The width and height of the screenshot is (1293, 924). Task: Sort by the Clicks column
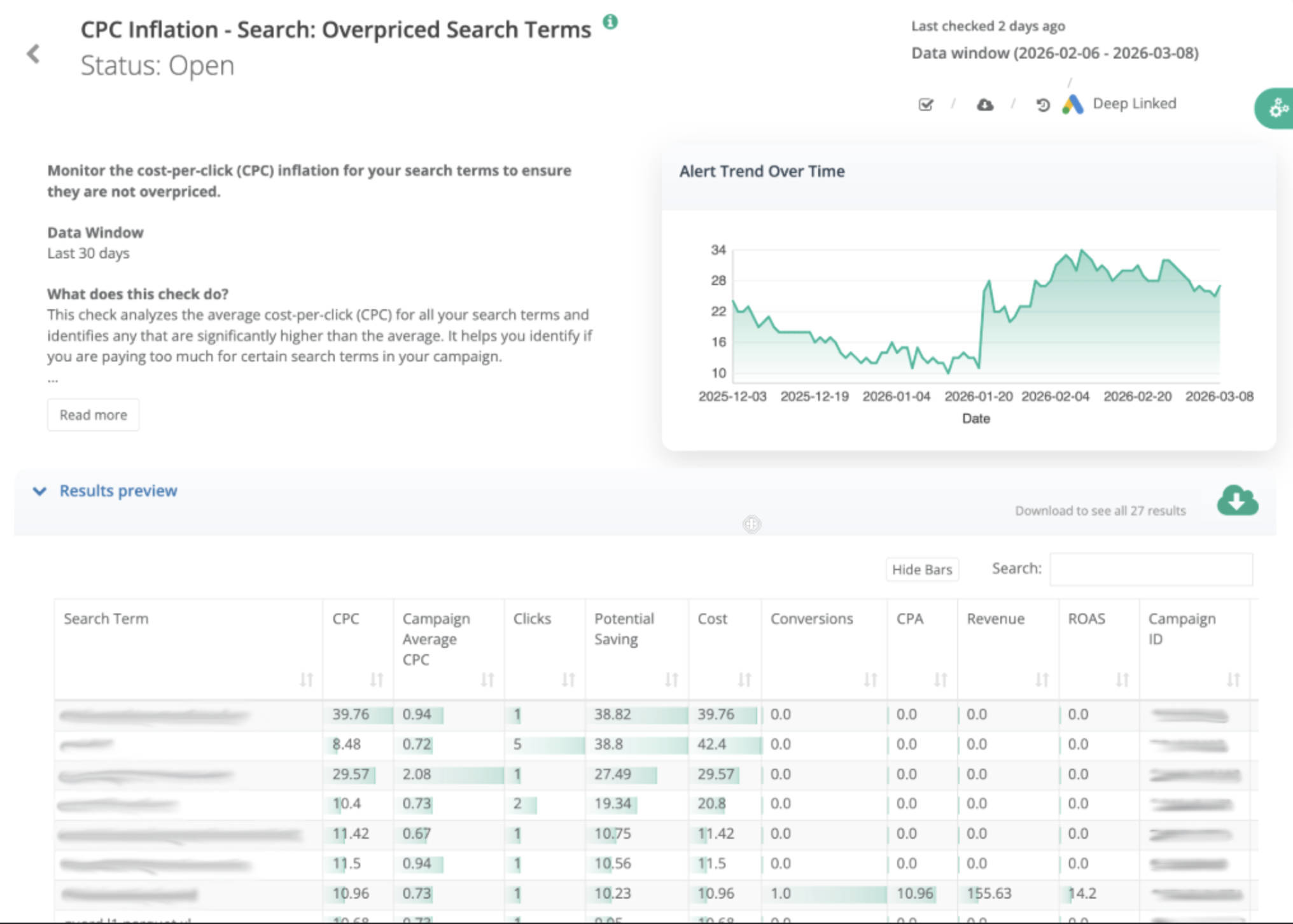click(x=568, y=680)
